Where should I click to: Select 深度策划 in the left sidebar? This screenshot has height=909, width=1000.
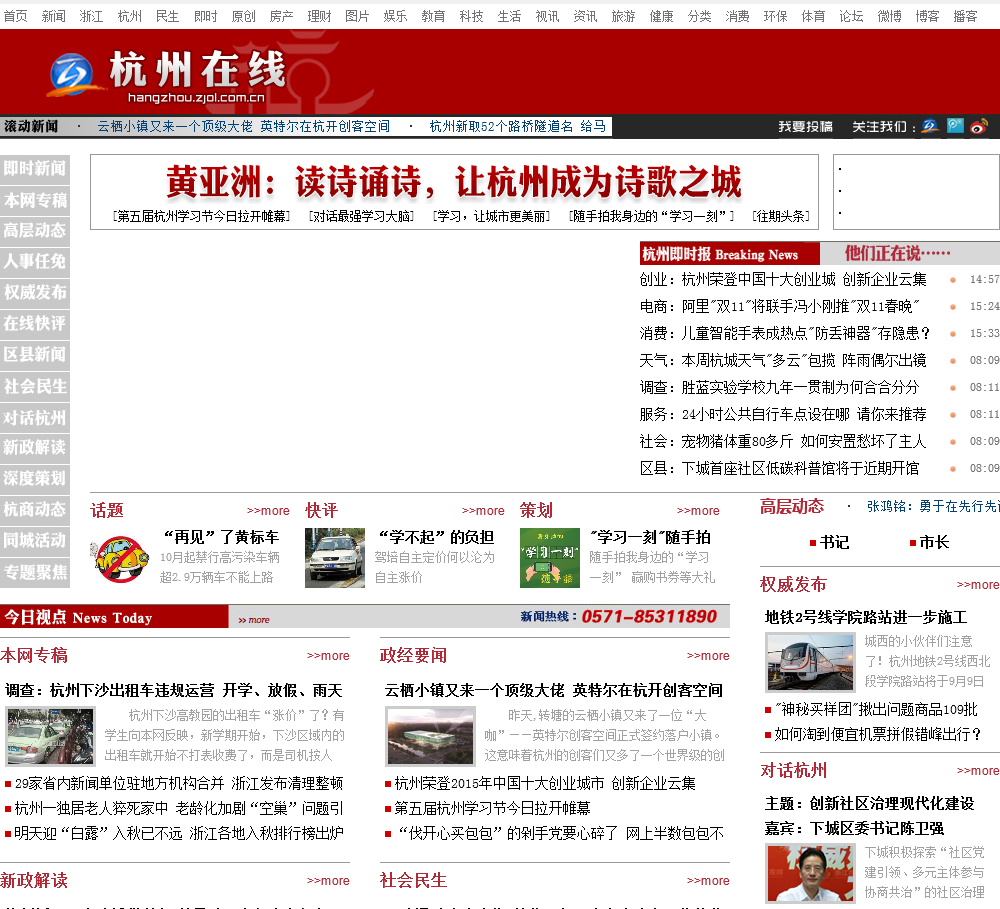34,478
